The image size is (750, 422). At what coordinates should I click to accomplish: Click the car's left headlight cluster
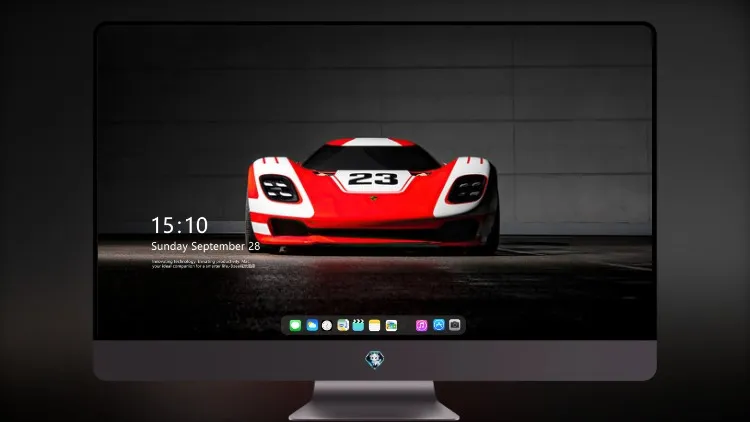point(279,188)
